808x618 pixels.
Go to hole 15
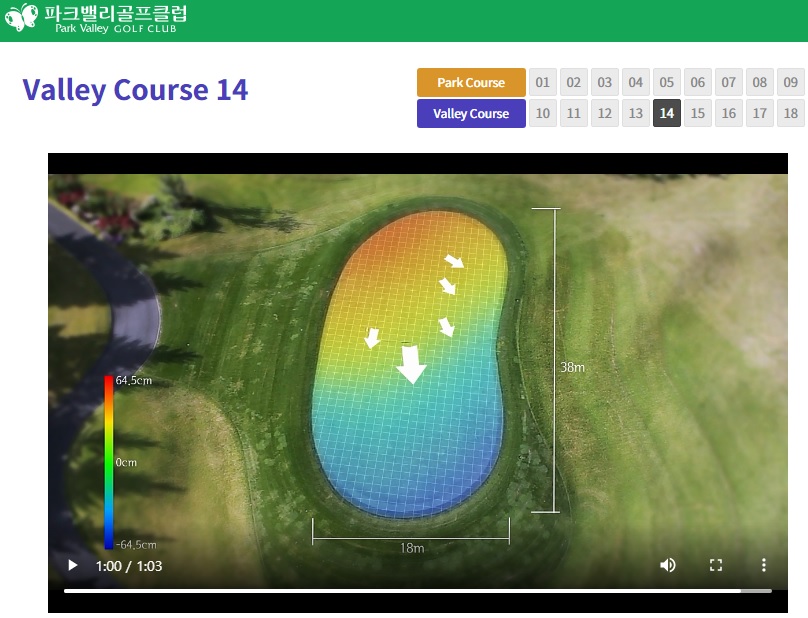point(698,113)
